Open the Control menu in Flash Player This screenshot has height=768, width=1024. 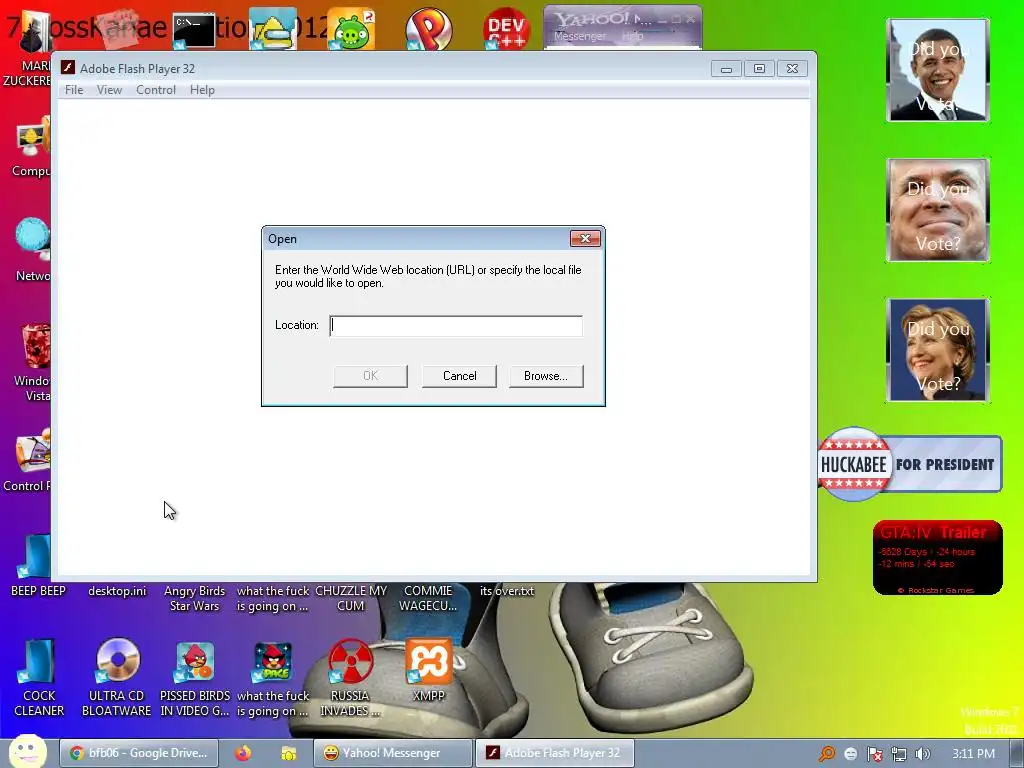155,89
